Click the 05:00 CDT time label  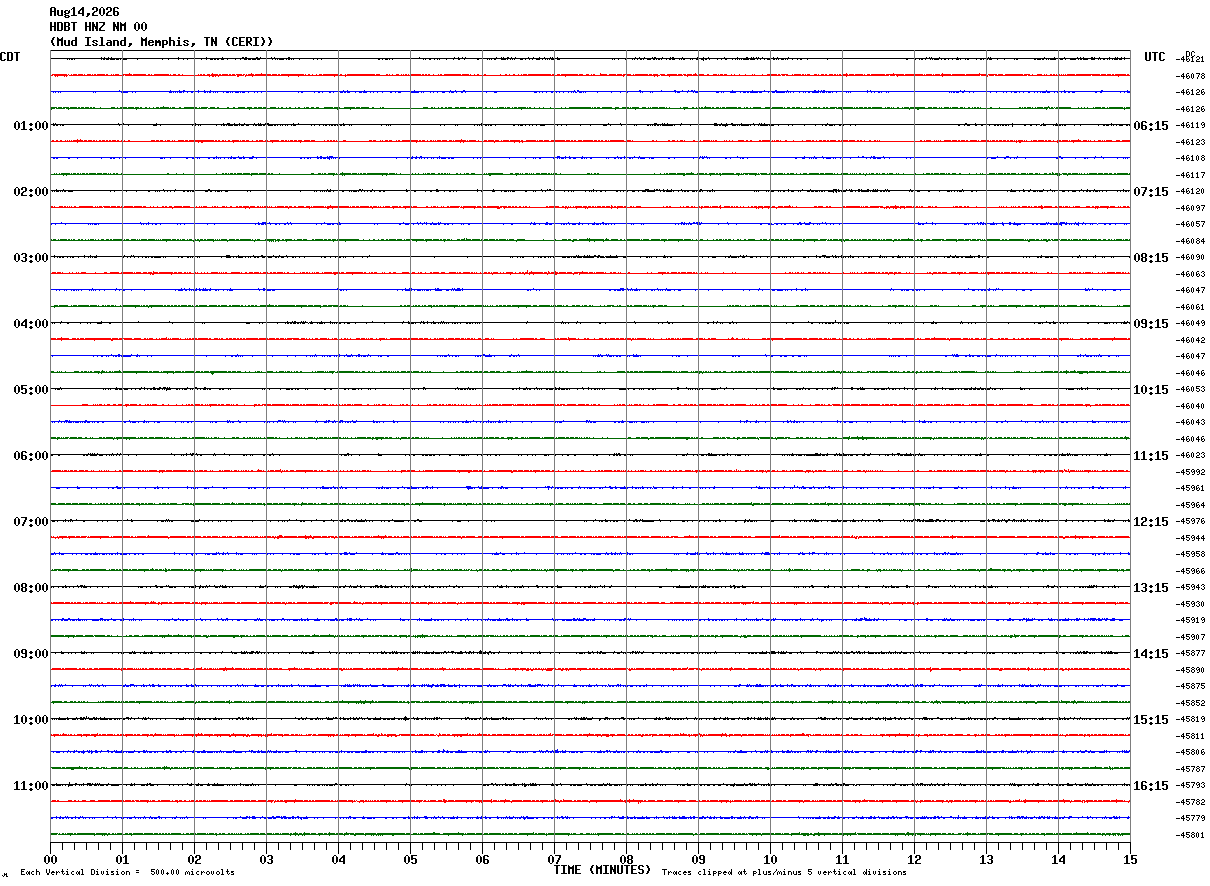pos(31,390)
